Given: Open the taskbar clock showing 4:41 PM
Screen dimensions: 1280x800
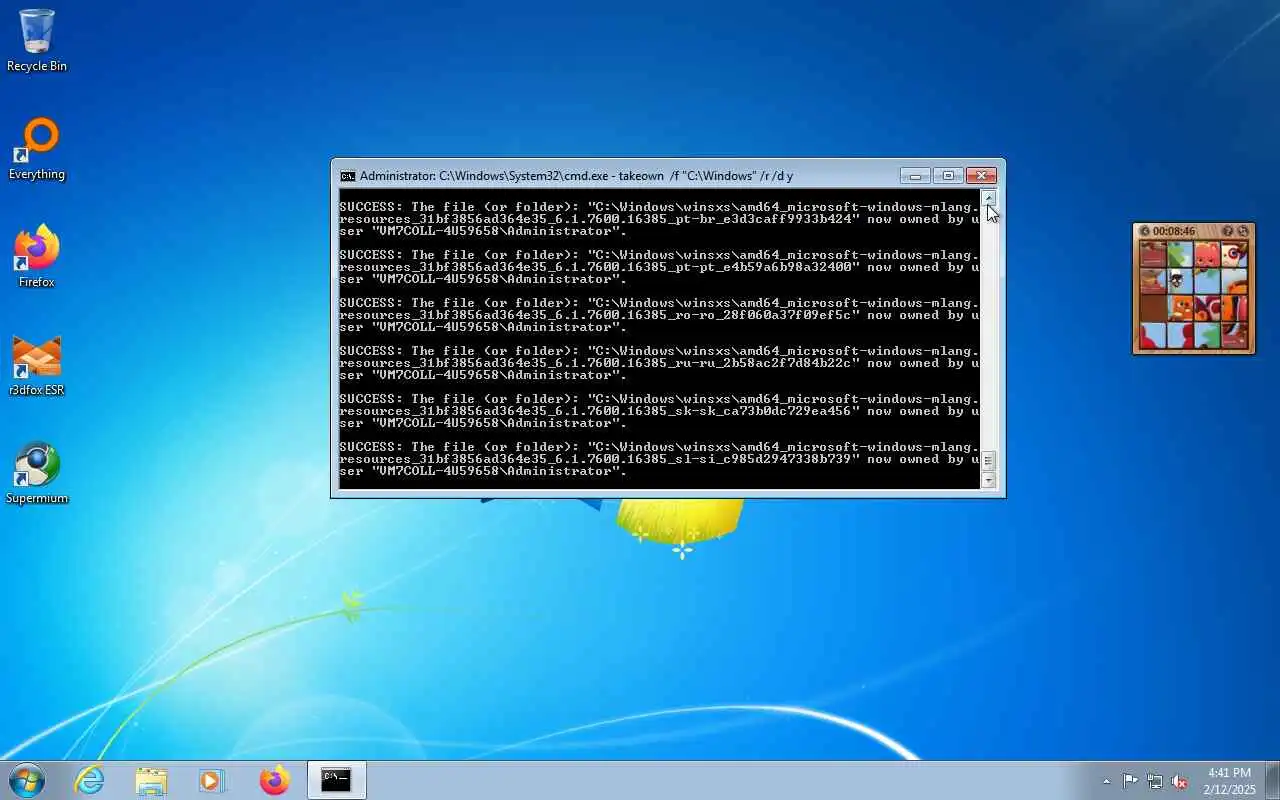Looking at the screenshot, I should [1229, 781].
